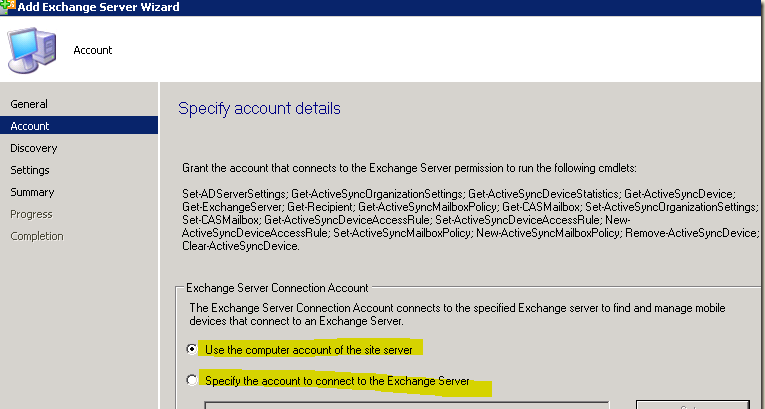Click the 'Specify account details' heading
This screenshot has height=409, width=765.
pos(259,108)
